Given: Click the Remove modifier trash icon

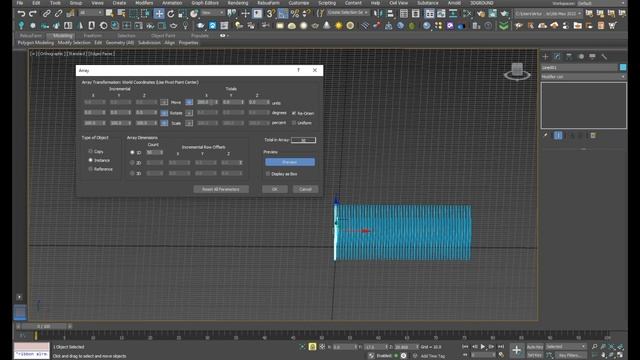Looking at the screenshot, I should [x=593, y=135].
